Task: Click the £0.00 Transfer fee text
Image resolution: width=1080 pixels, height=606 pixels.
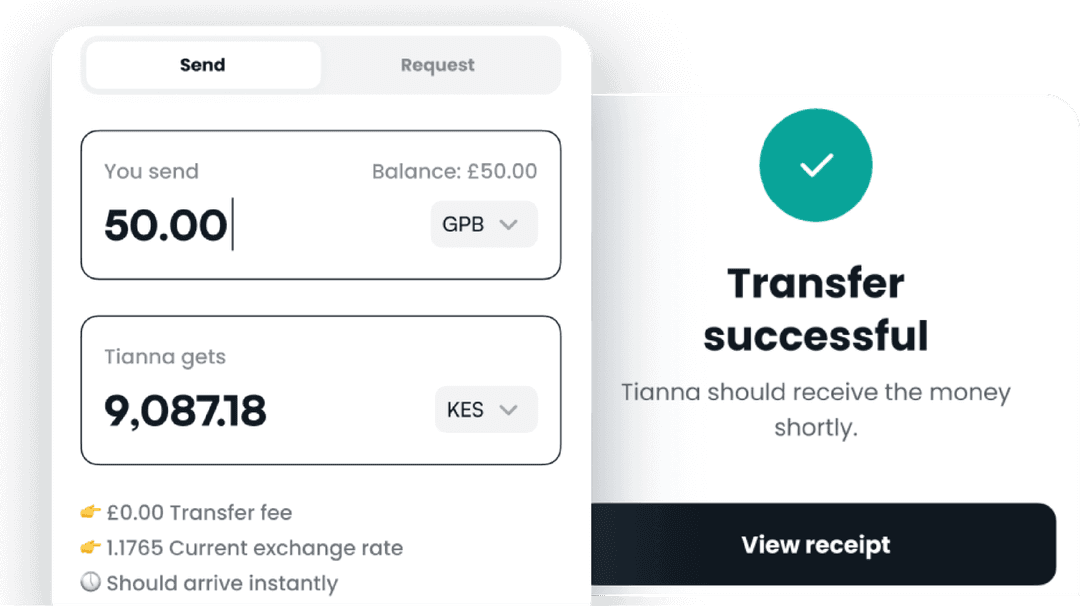Action: (x=199, y=513)
